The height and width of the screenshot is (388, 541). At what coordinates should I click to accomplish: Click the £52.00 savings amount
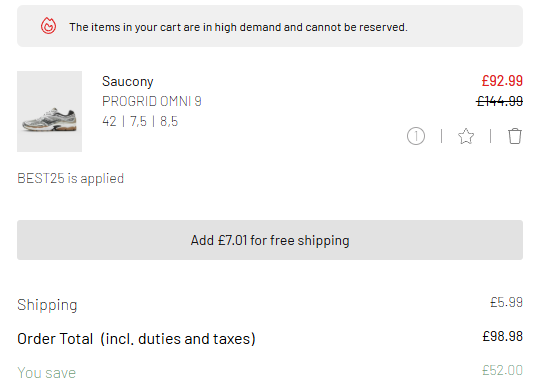pos(502,370)
